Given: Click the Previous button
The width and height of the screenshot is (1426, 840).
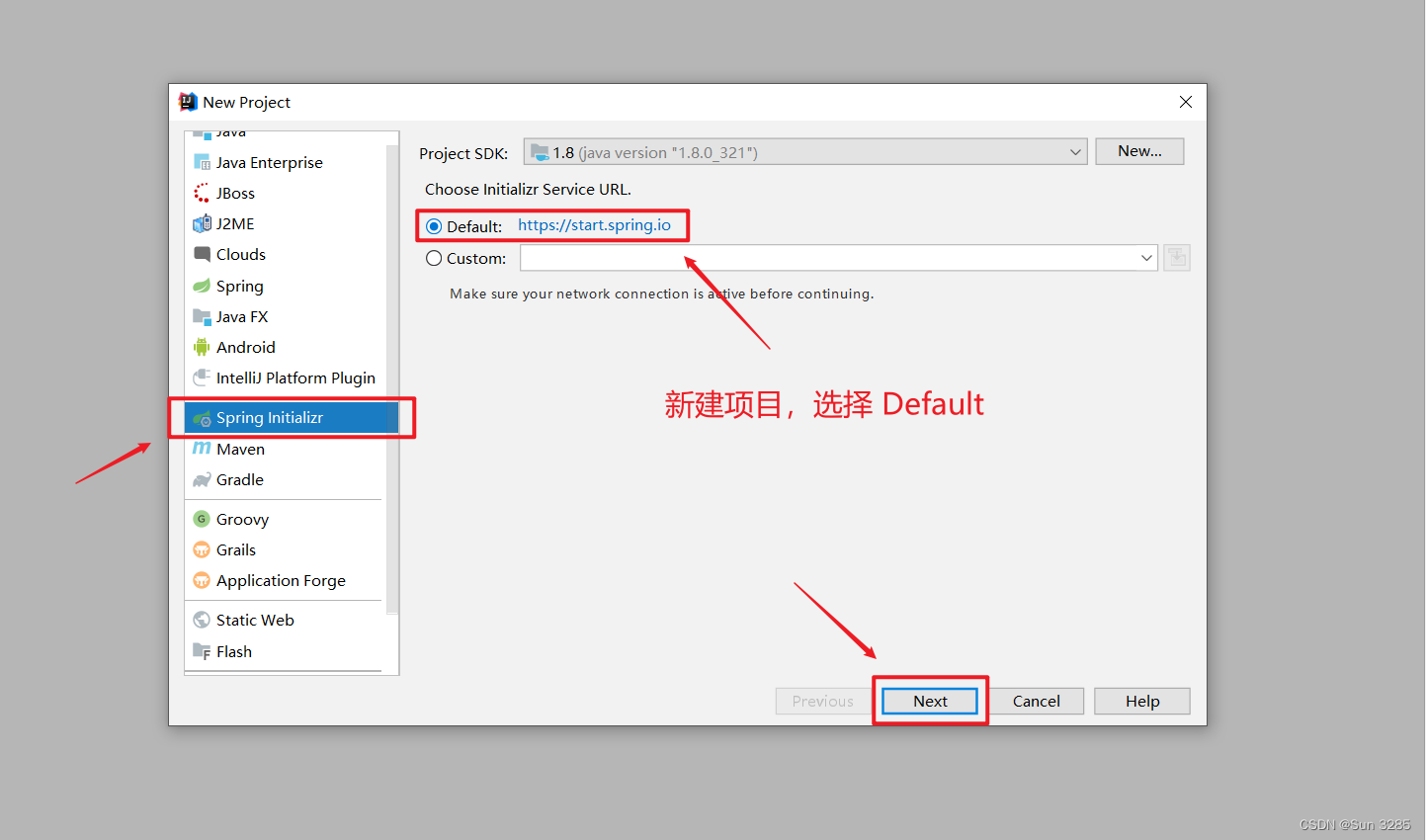Looking at the screenshot, I should click(x=822, y=701).
